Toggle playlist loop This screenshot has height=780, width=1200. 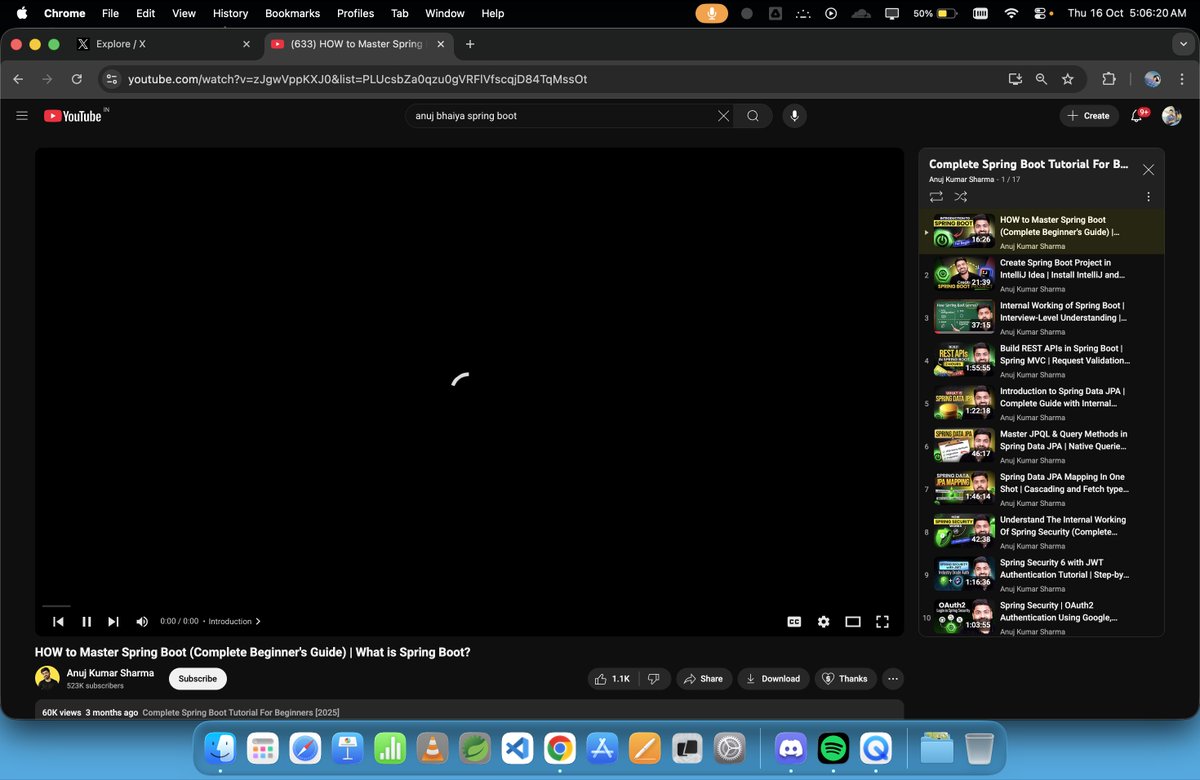click(x=936, y=197)
